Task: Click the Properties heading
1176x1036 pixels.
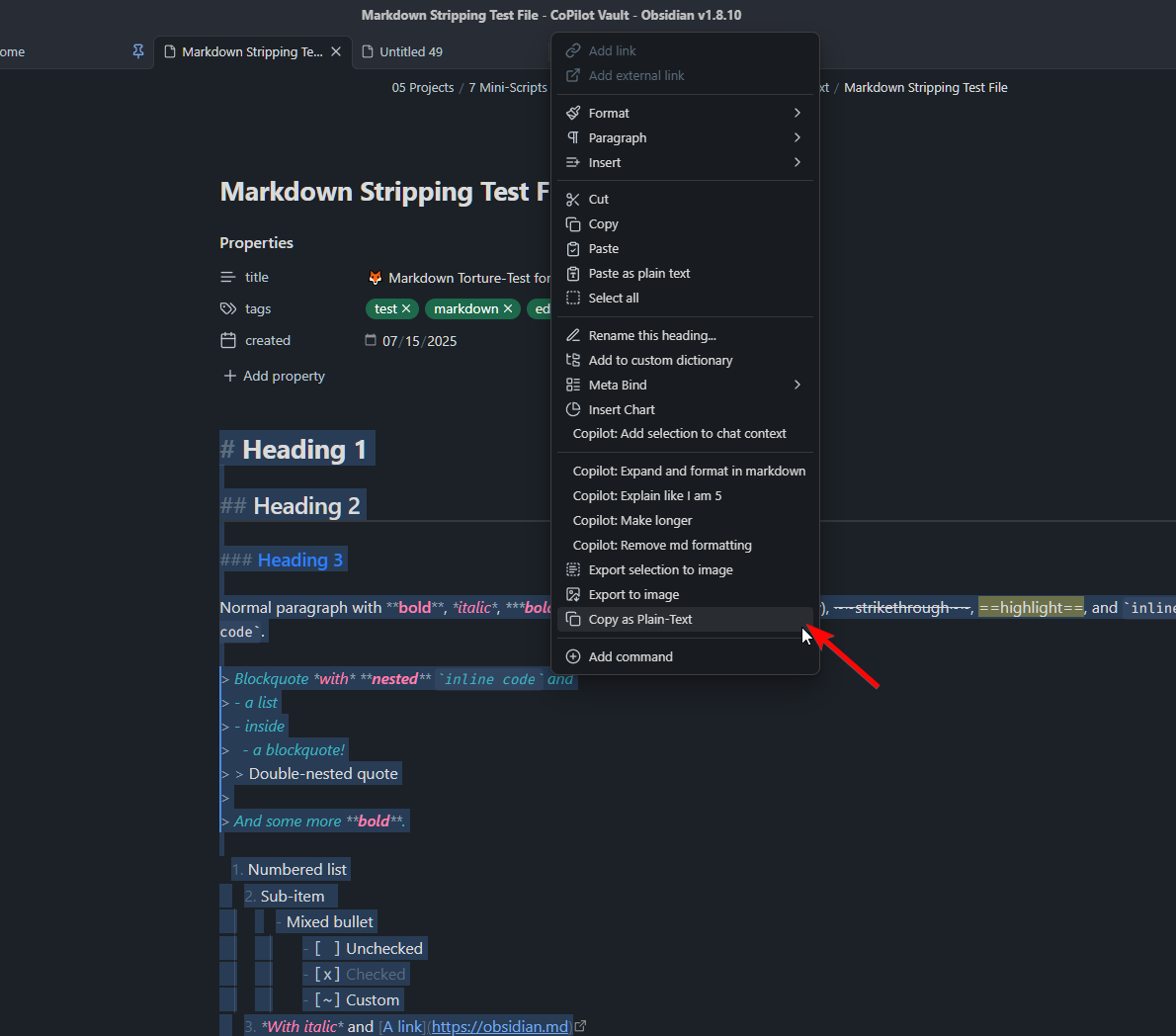Action: [x=257, y=243]
